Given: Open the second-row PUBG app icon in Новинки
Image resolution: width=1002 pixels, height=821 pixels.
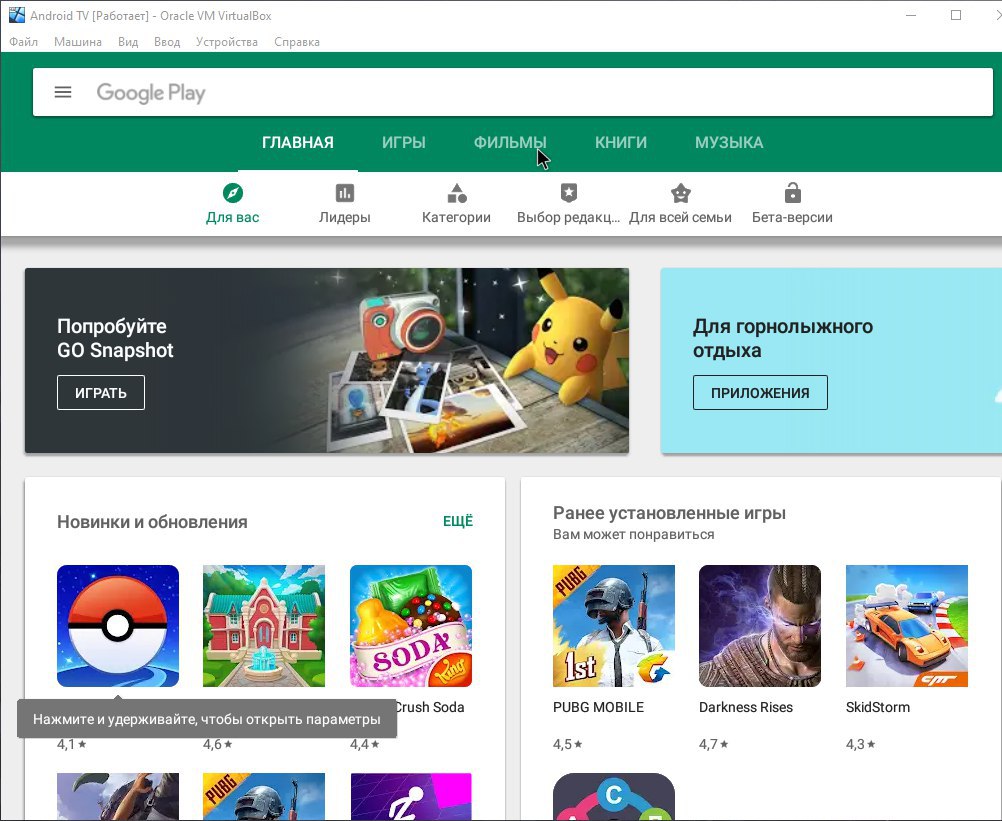Looking at the screenshot, I should pyautogui.click(x=264, y=797).
